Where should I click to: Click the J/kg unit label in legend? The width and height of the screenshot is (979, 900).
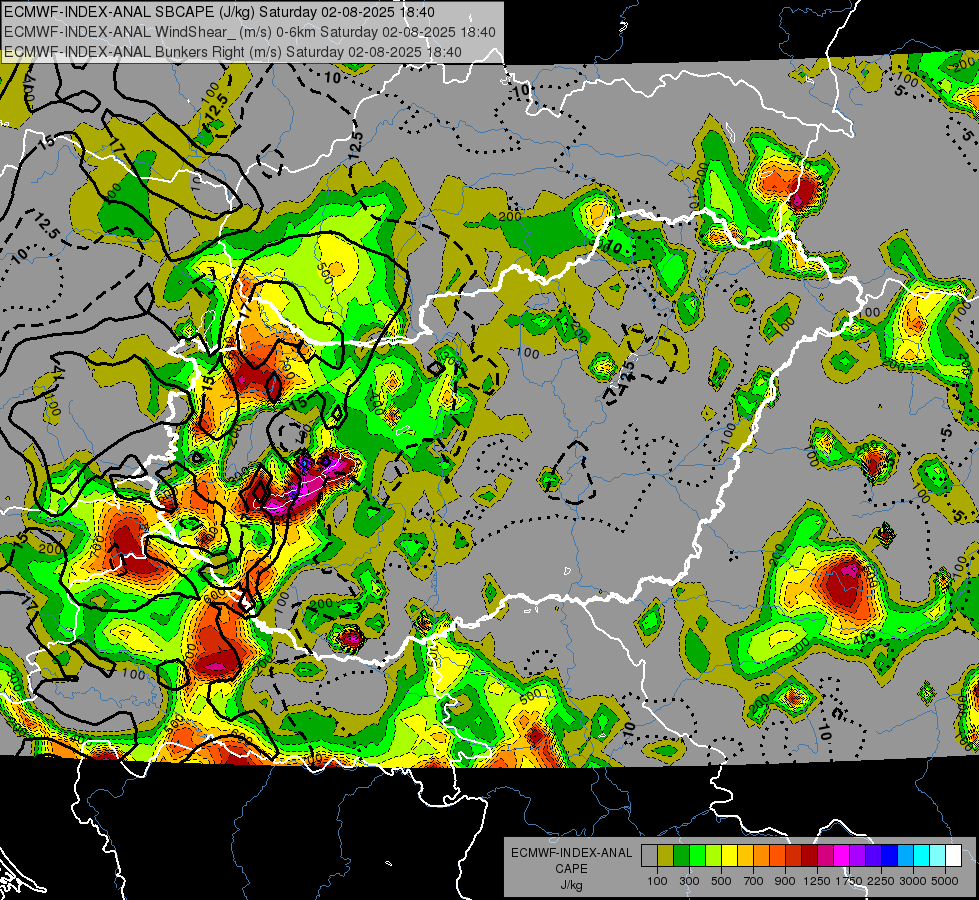(x=572, y=885)
